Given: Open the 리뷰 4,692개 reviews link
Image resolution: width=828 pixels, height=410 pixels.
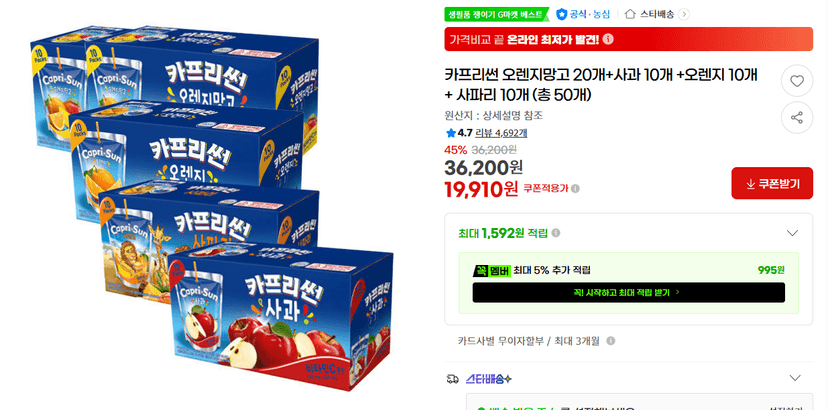Looking at the screenshot, I should coord(501,133).
